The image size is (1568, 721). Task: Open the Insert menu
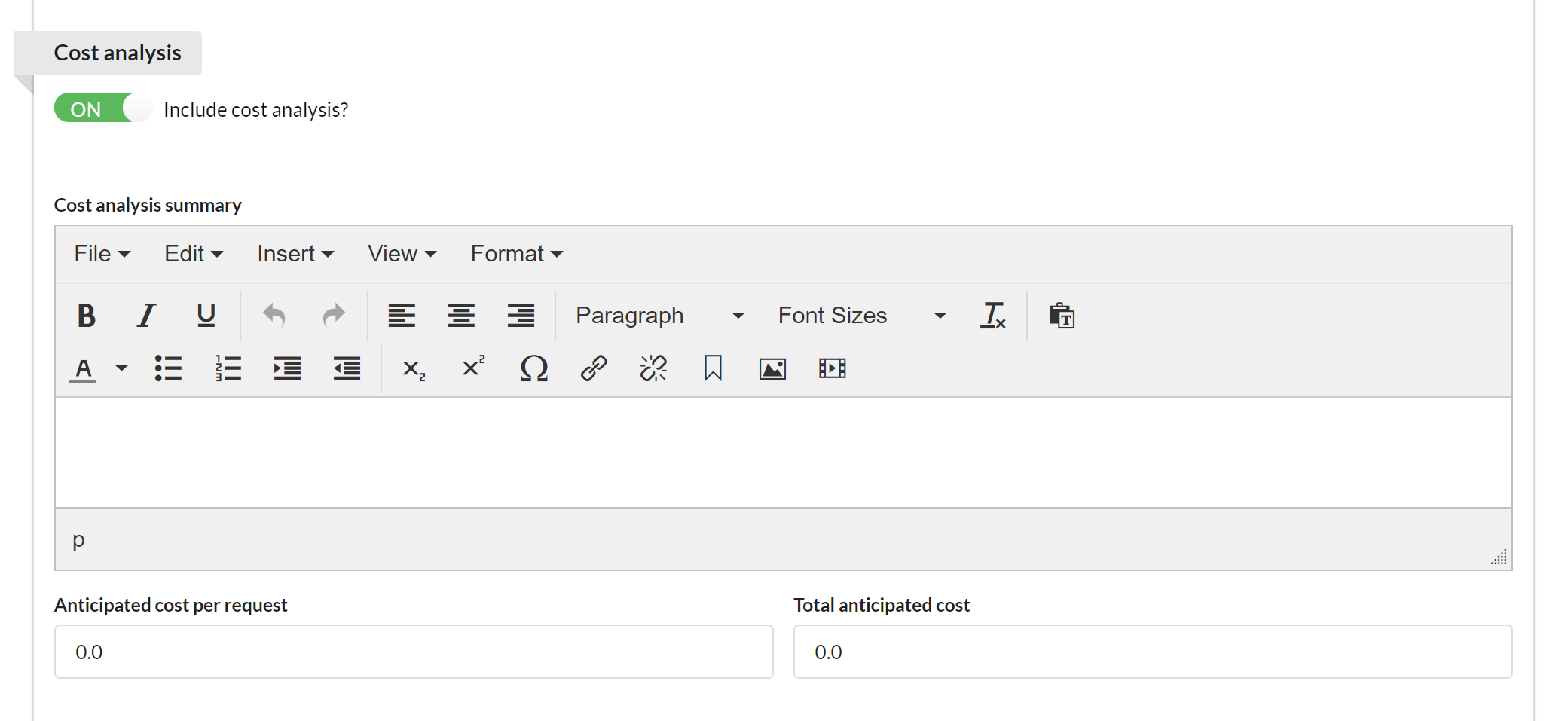pyautogui.click(x=295, y=254)
